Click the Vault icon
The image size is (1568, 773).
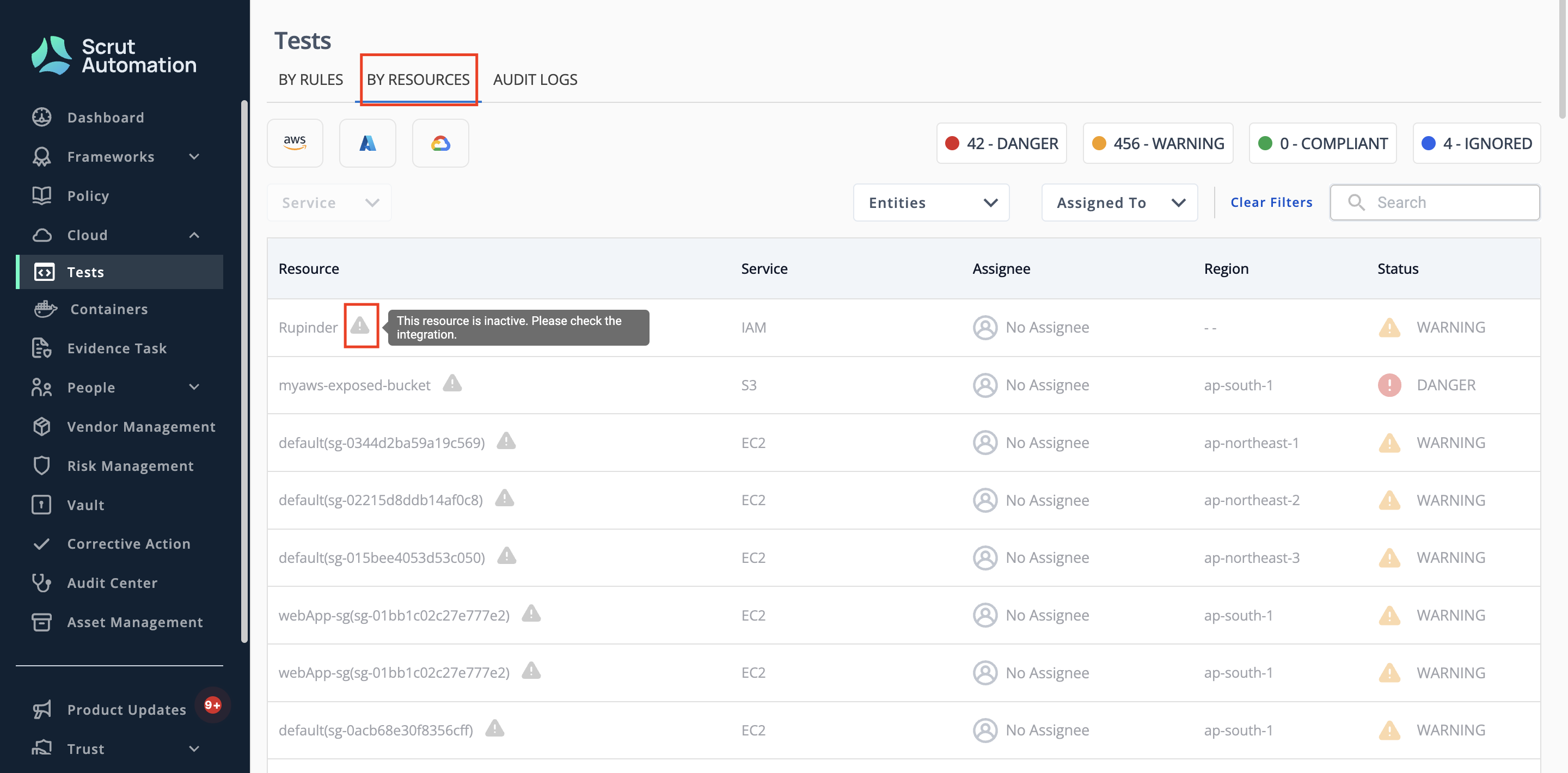41,505
